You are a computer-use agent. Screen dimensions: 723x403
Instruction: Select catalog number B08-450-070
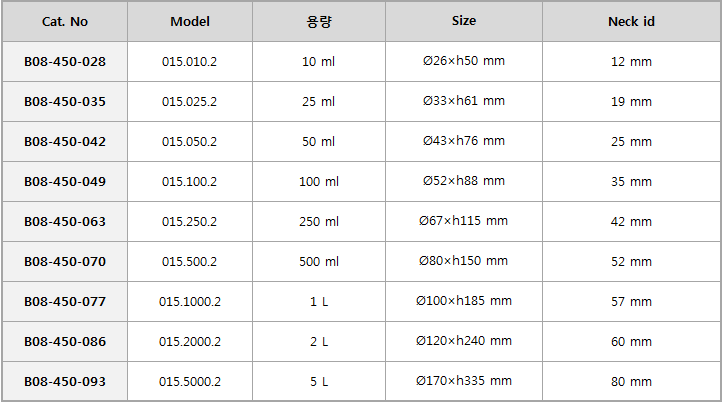pos(65,261)
